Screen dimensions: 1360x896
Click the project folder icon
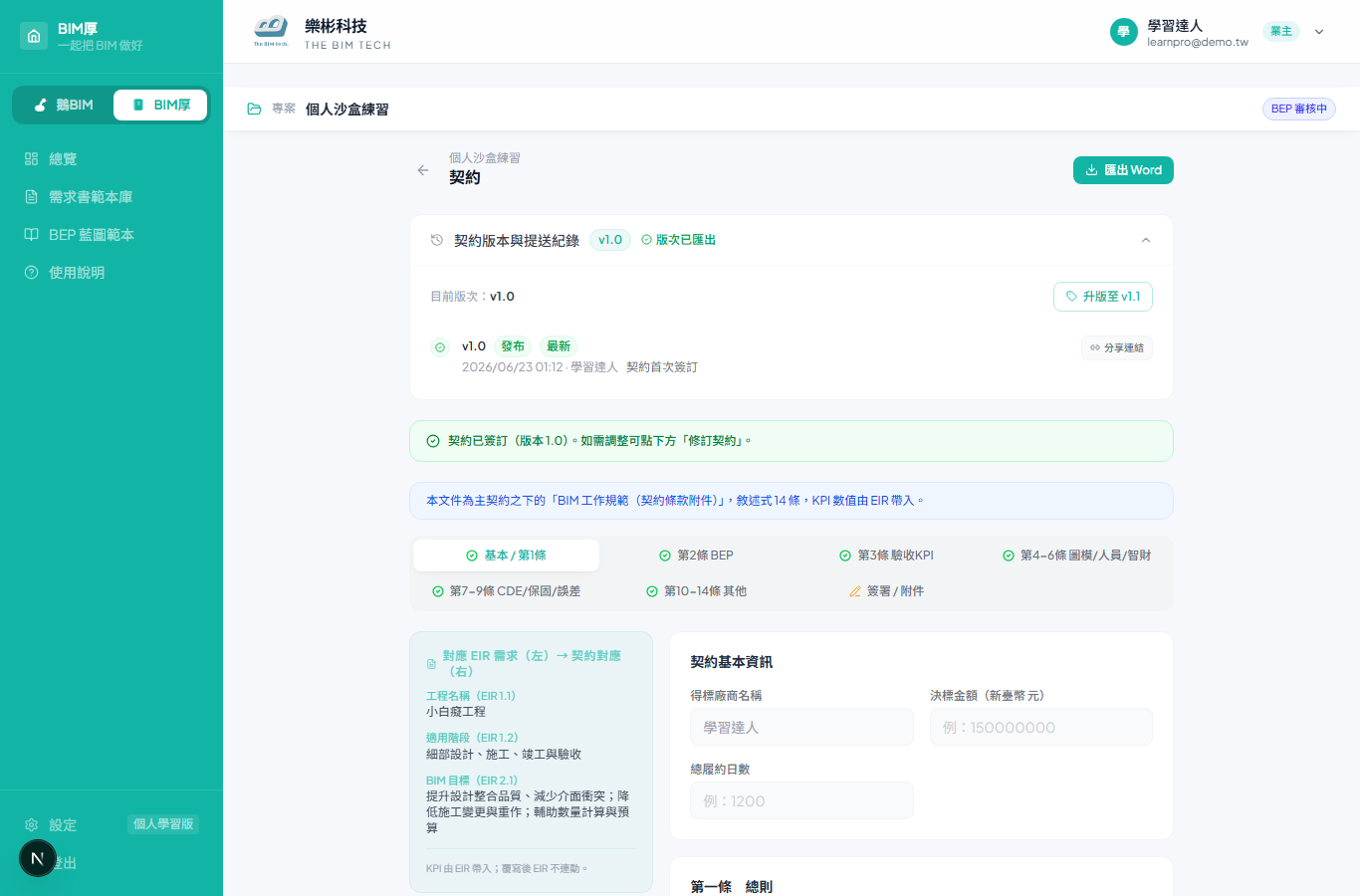254,109
